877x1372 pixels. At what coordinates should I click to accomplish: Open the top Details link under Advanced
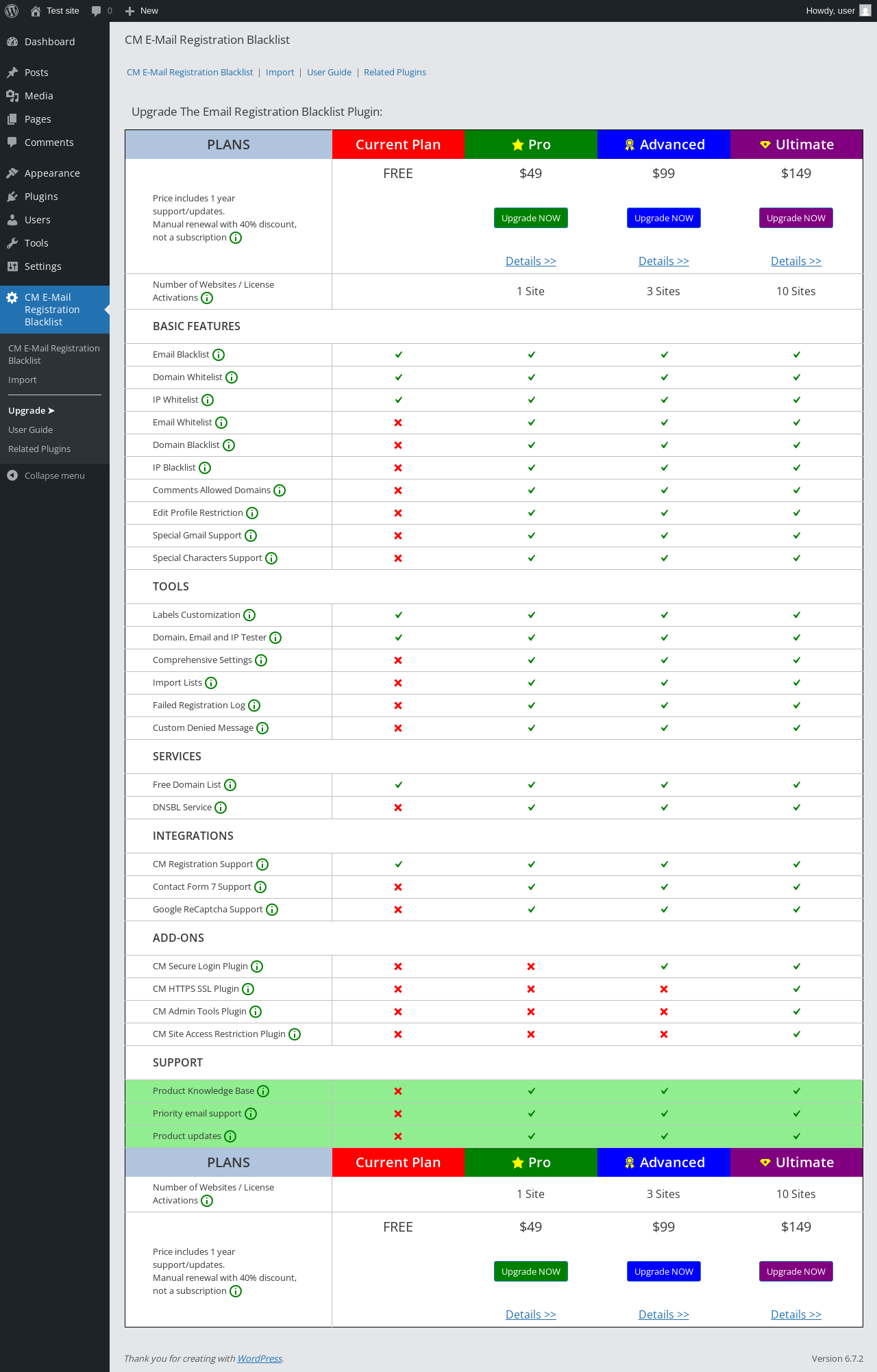(664, 261)
